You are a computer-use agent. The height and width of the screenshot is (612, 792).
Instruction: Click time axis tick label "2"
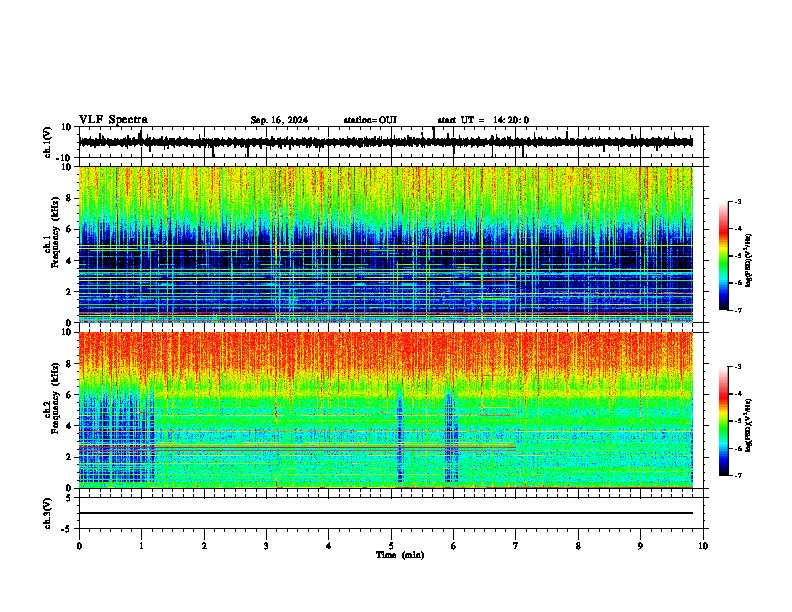[x=204, y=546]
